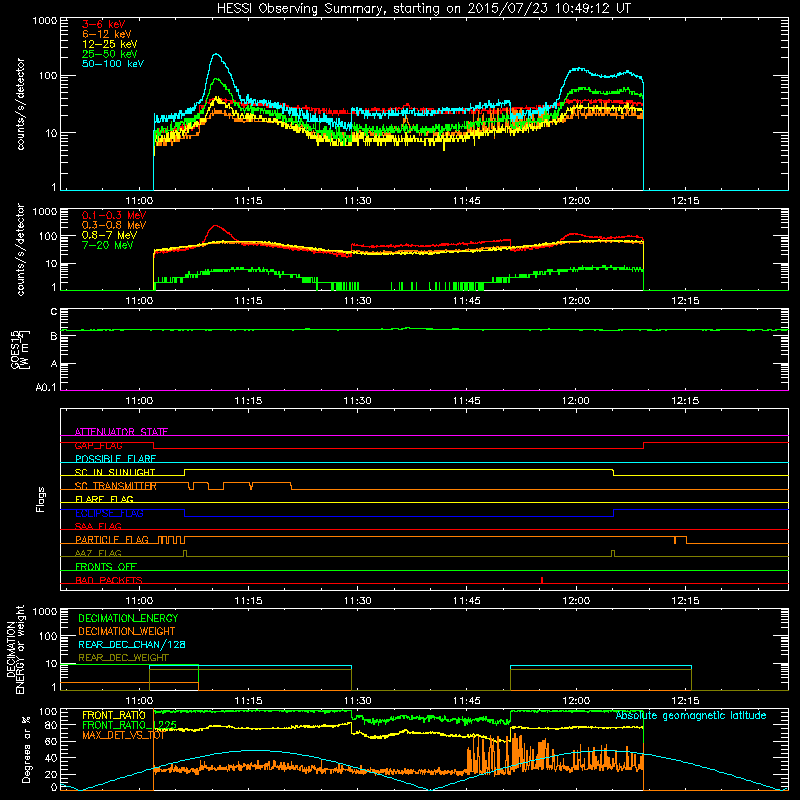The image size is (800, 800).
Task: Click the REAR_DEC_WEIGHT legend label
Action: click(123, 658)
